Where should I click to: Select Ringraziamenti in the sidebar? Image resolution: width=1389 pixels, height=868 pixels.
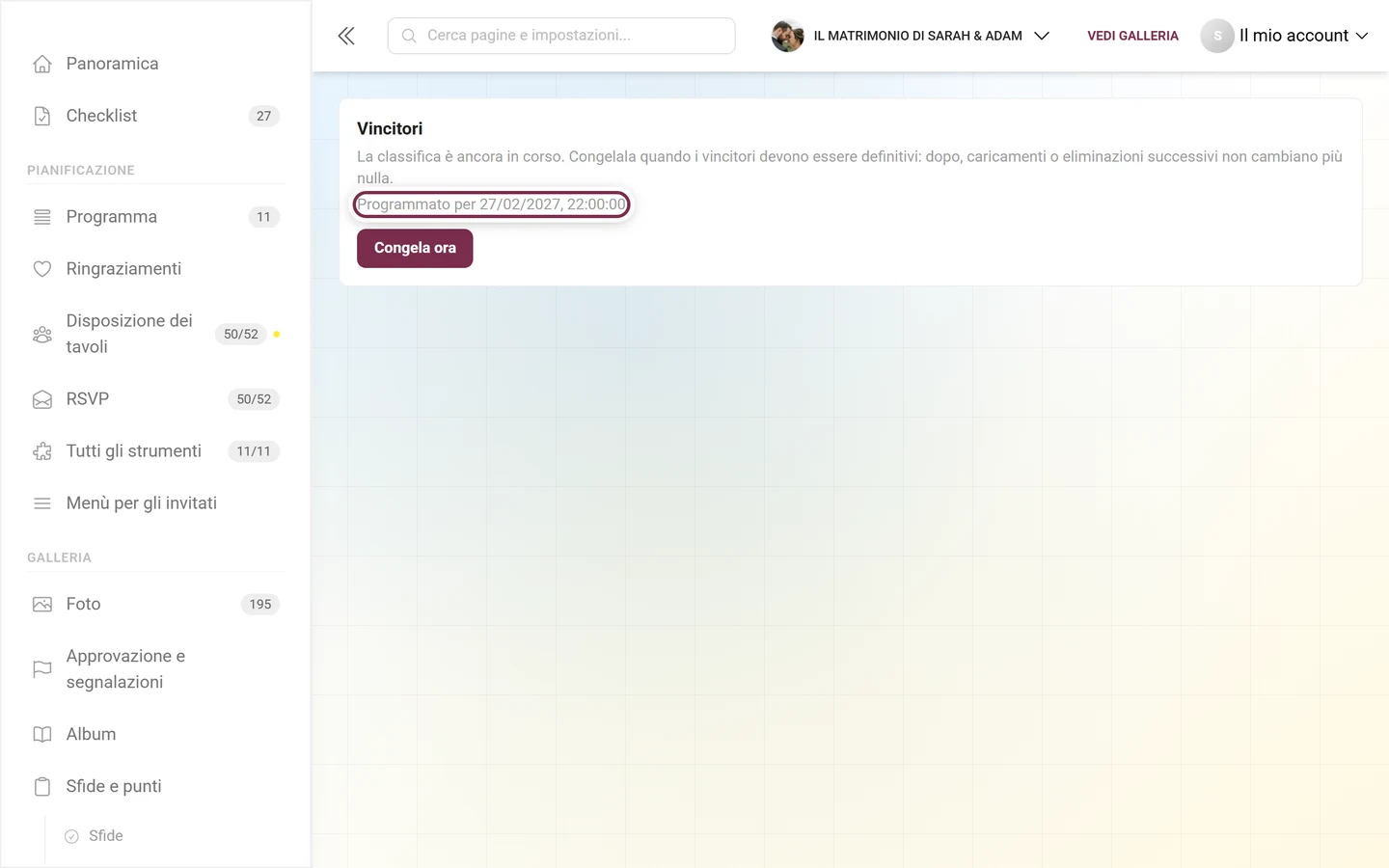155,269
